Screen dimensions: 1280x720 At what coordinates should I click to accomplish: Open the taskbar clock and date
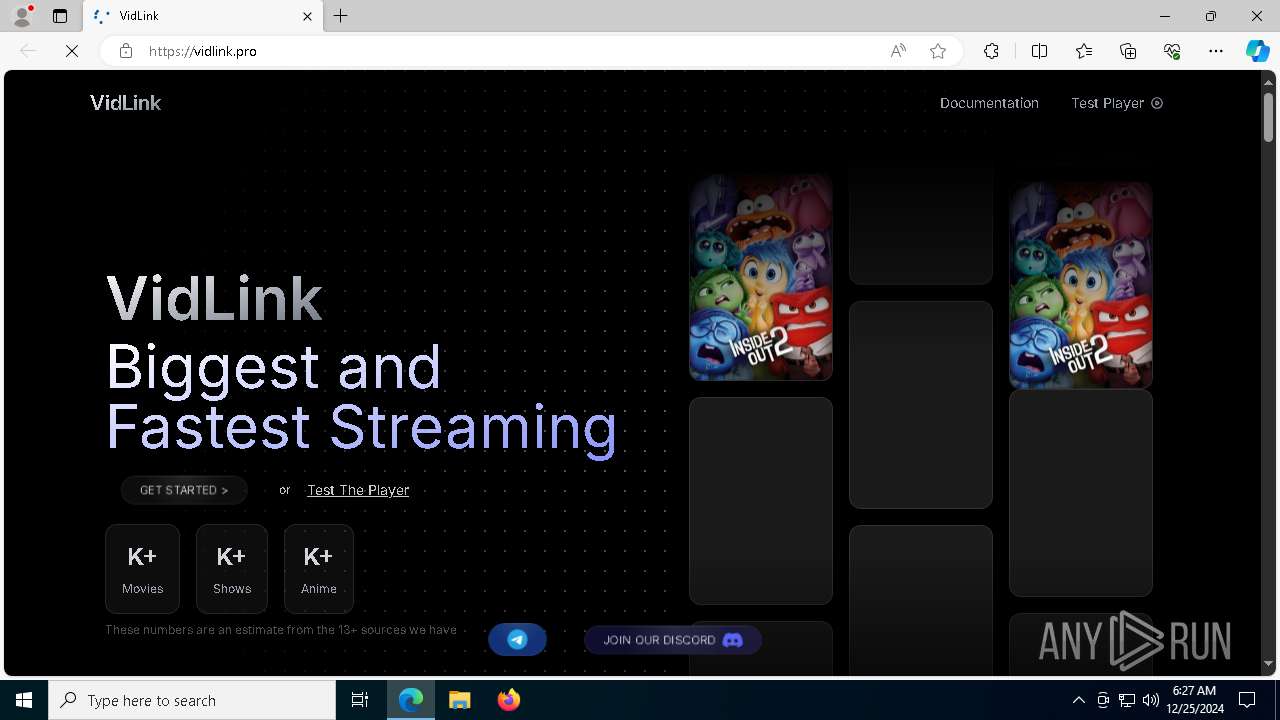1195,700
